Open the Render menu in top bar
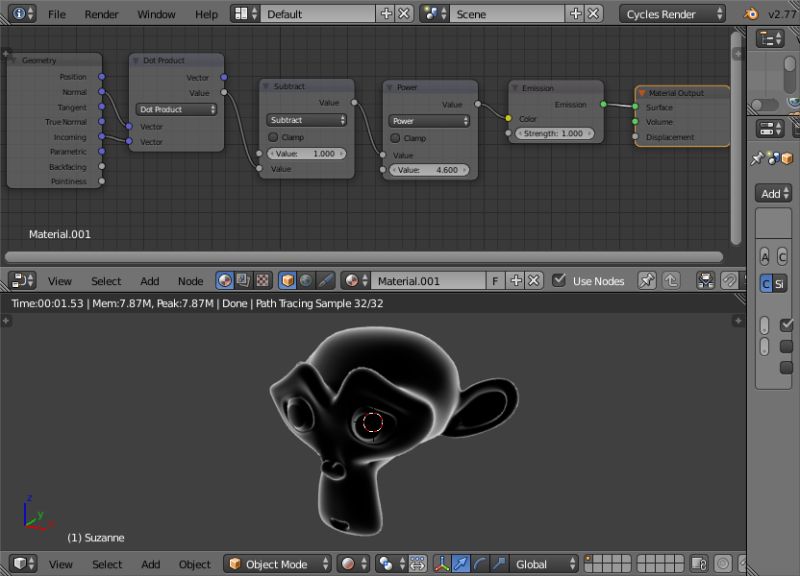Screen dimensions: 800x576 [x=101, y=14]
